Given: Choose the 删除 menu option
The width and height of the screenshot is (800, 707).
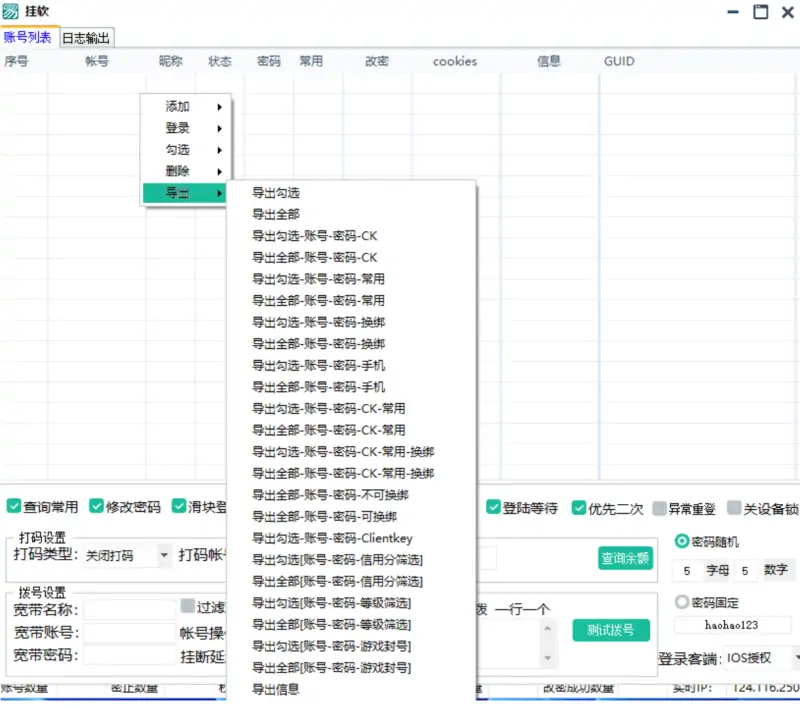Looking at the screenshot, I should pyautogui.click(x=178, y=171).
